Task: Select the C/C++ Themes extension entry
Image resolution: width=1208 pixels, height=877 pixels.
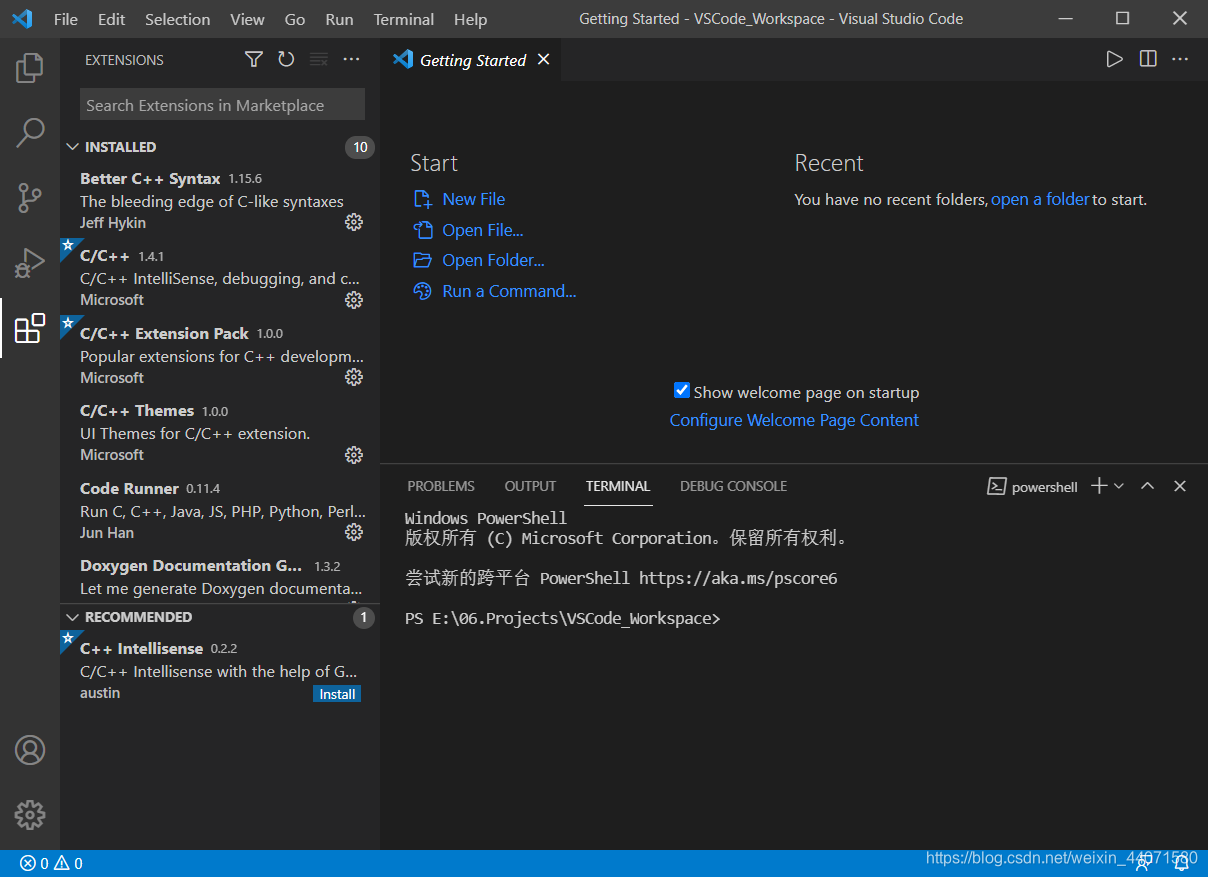Action: [220, 432]
